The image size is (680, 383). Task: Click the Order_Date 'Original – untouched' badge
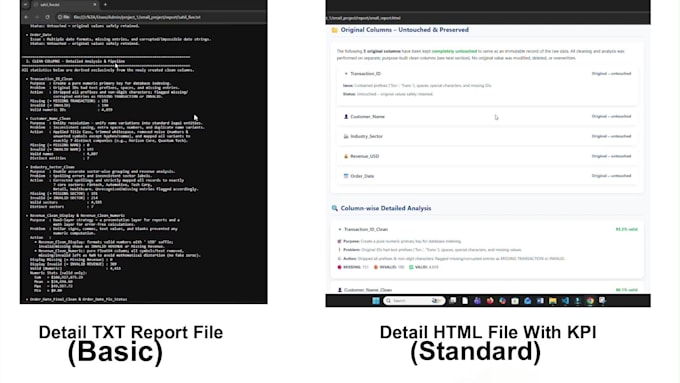[x=611, y=176]
